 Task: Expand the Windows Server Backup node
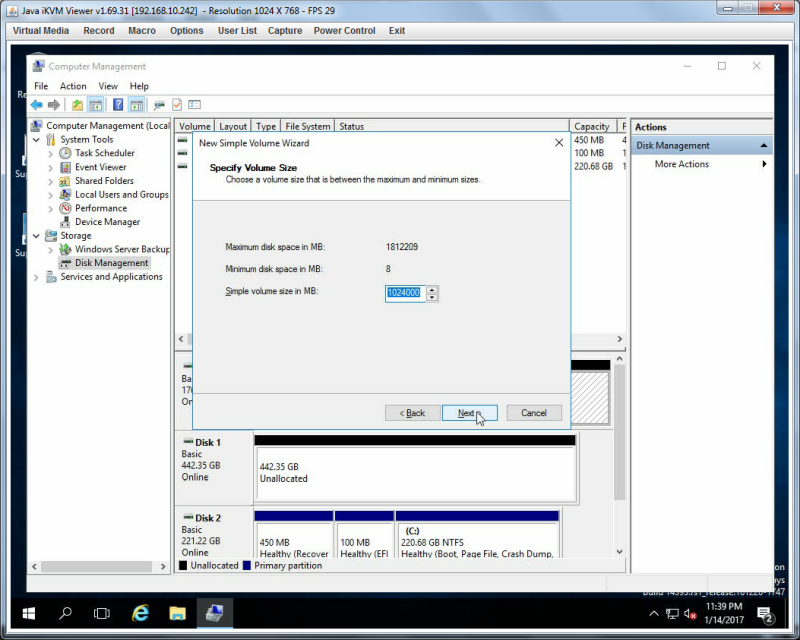[x=50, y=249]
